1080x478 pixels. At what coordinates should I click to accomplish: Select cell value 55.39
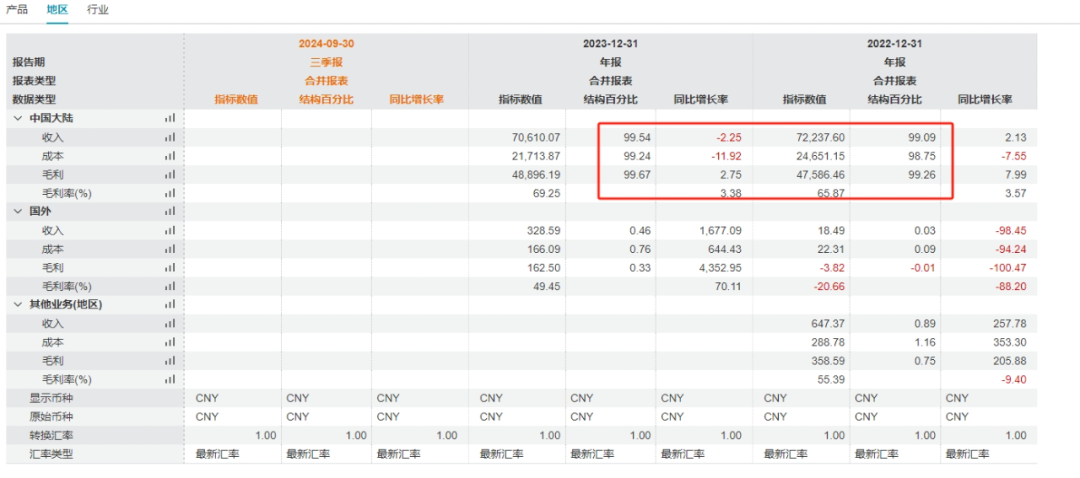pos(831,380)
